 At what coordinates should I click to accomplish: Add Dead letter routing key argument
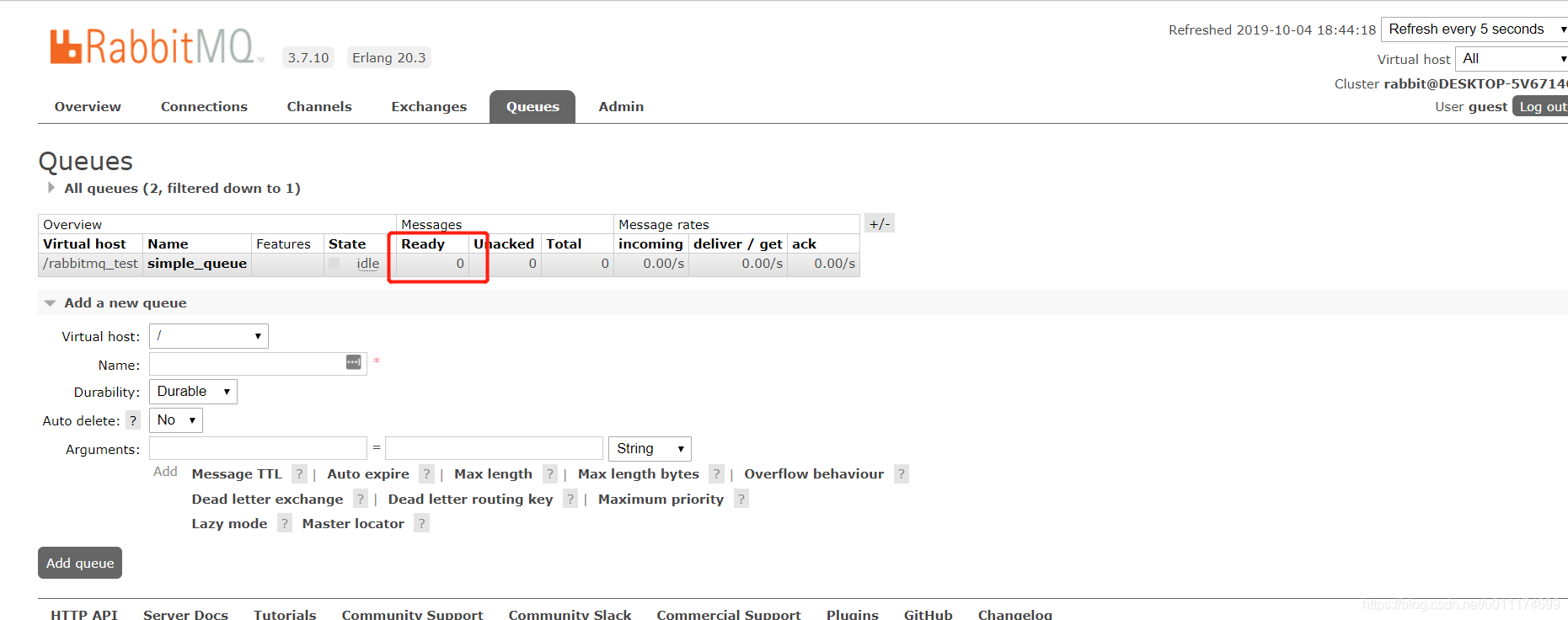[x=470, y=500]
